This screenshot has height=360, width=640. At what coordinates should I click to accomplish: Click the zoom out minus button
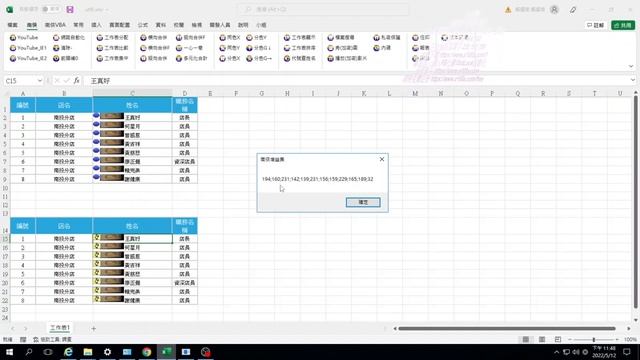pyautogui.click(x=570, y=340)
